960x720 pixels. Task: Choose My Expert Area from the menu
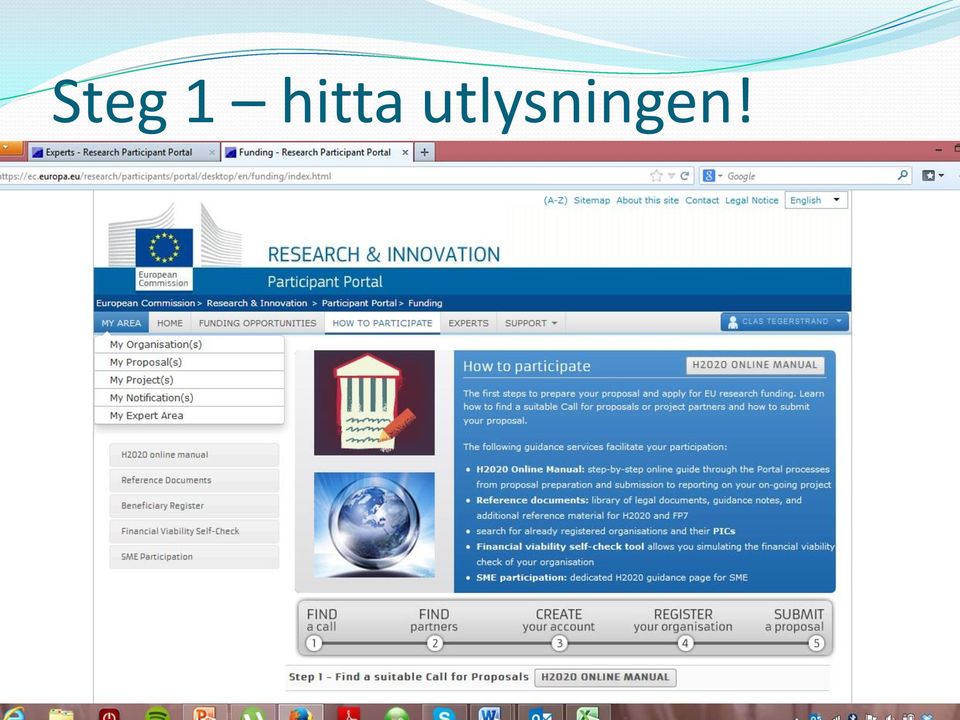coord(189,415)
